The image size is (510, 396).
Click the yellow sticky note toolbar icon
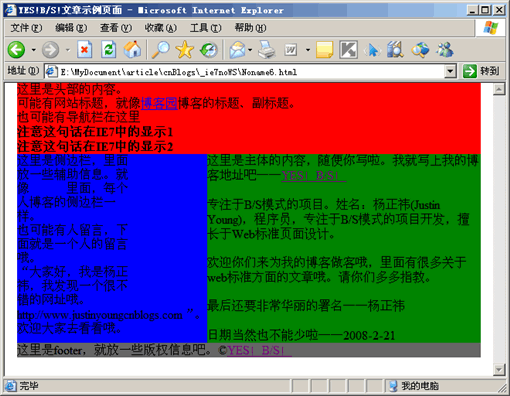[x=324, y=50]
